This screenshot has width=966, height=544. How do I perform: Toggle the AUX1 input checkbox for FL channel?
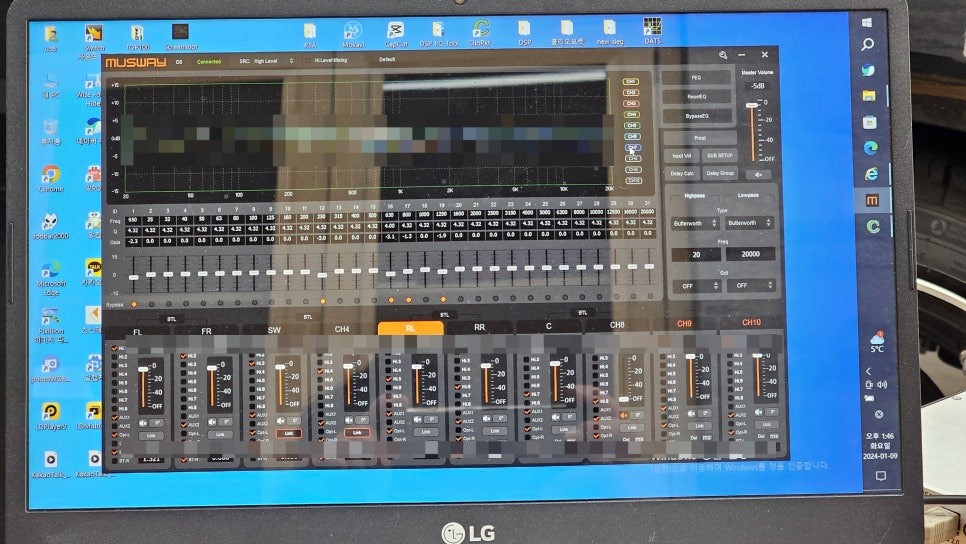[x=112, y=417]
